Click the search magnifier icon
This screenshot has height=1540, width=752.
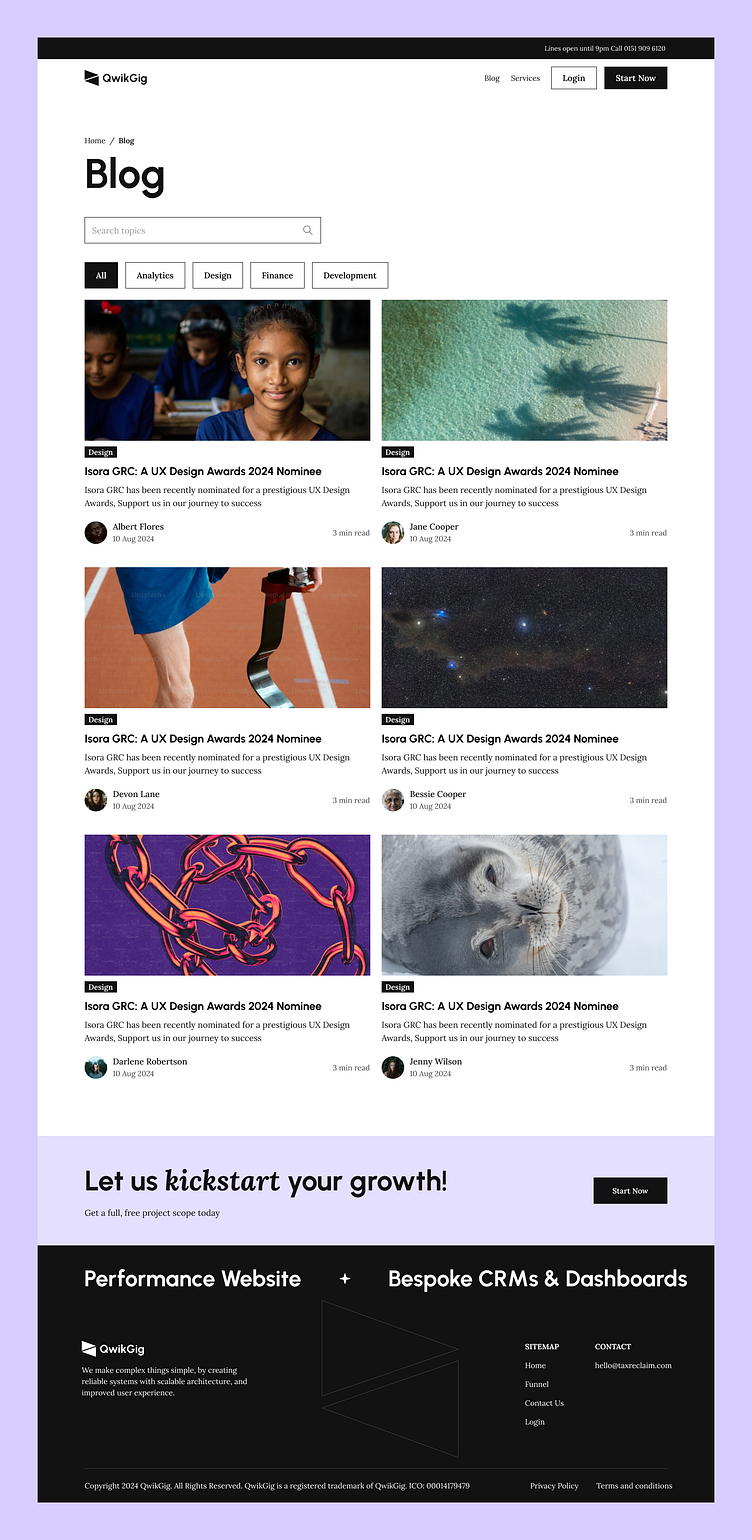click(x=308, y=230)
